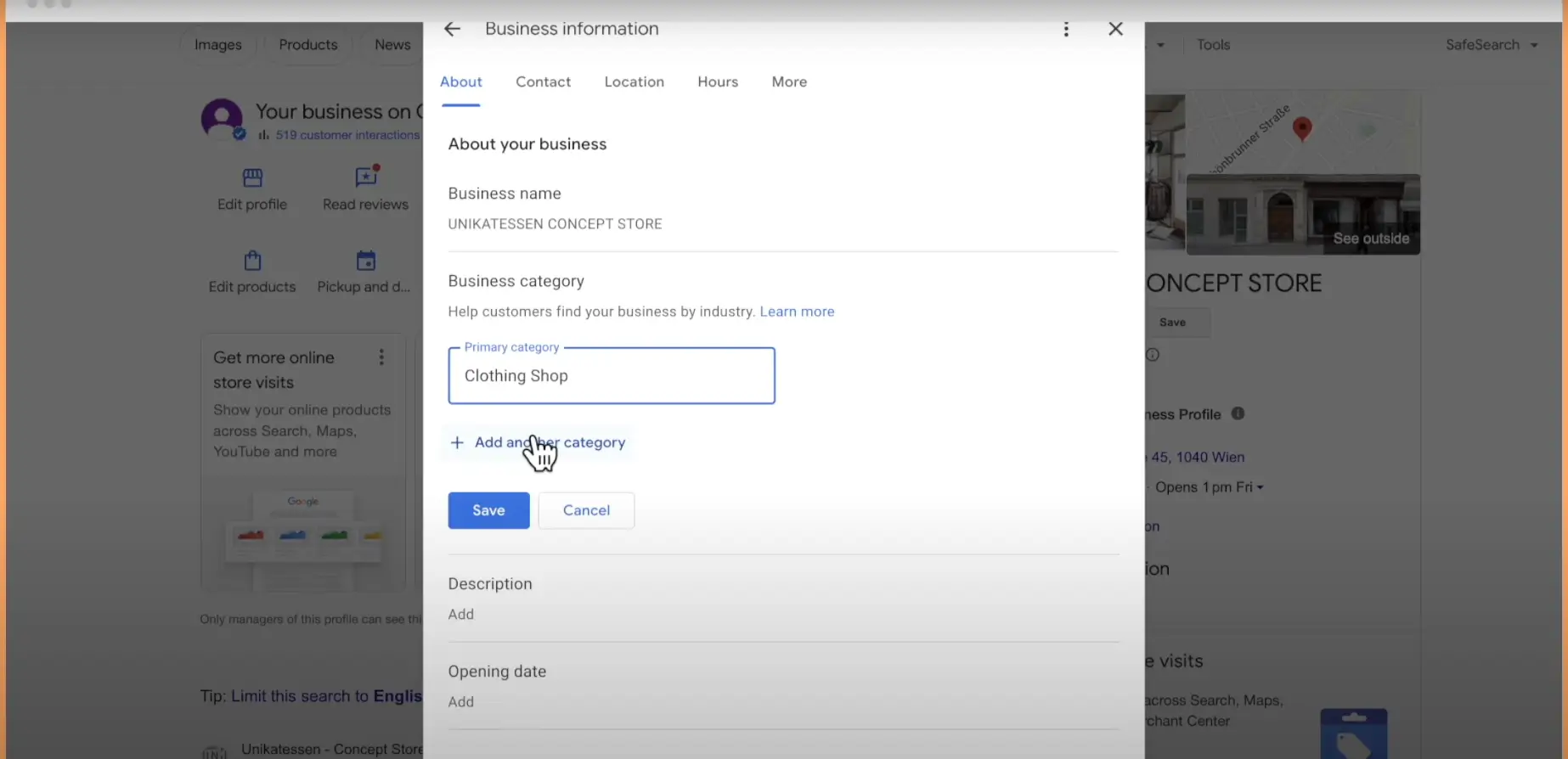
Task: Open the Learn more link
Action: (x=797, y=312)
